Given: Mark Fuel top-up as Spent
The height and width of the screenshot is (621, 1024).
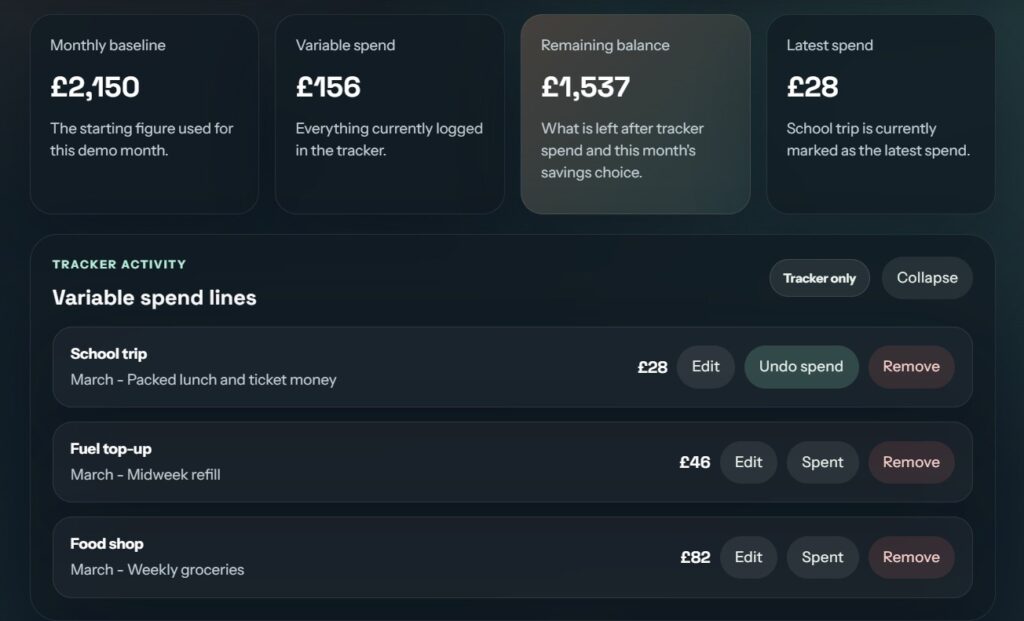Looking at the screenshot, I should pyautogui.click(x=822, y=462).
